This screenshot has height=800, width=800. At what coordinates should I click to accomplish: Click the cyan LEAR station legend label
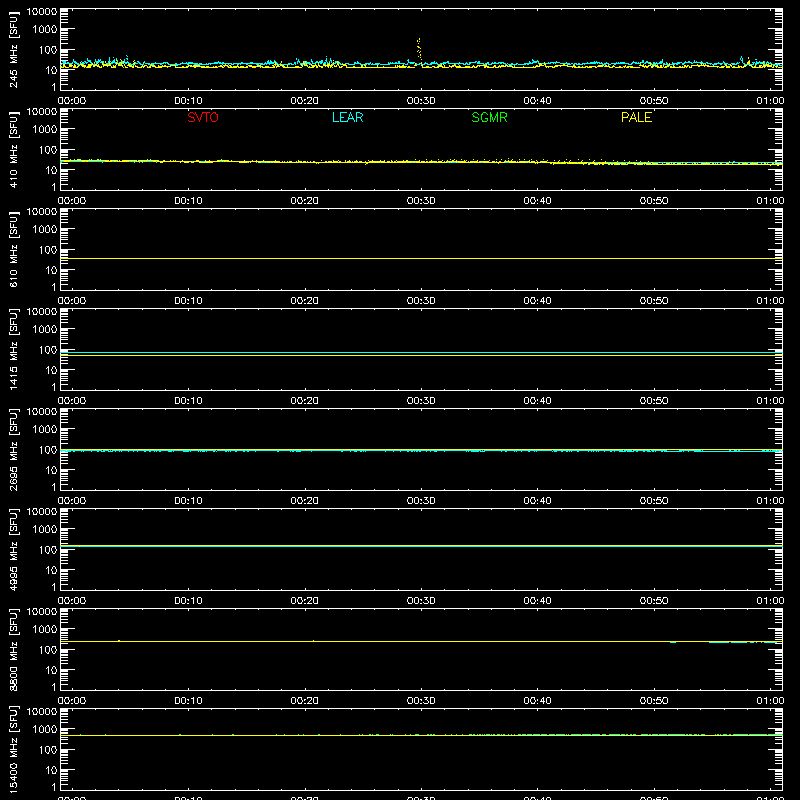347,117
